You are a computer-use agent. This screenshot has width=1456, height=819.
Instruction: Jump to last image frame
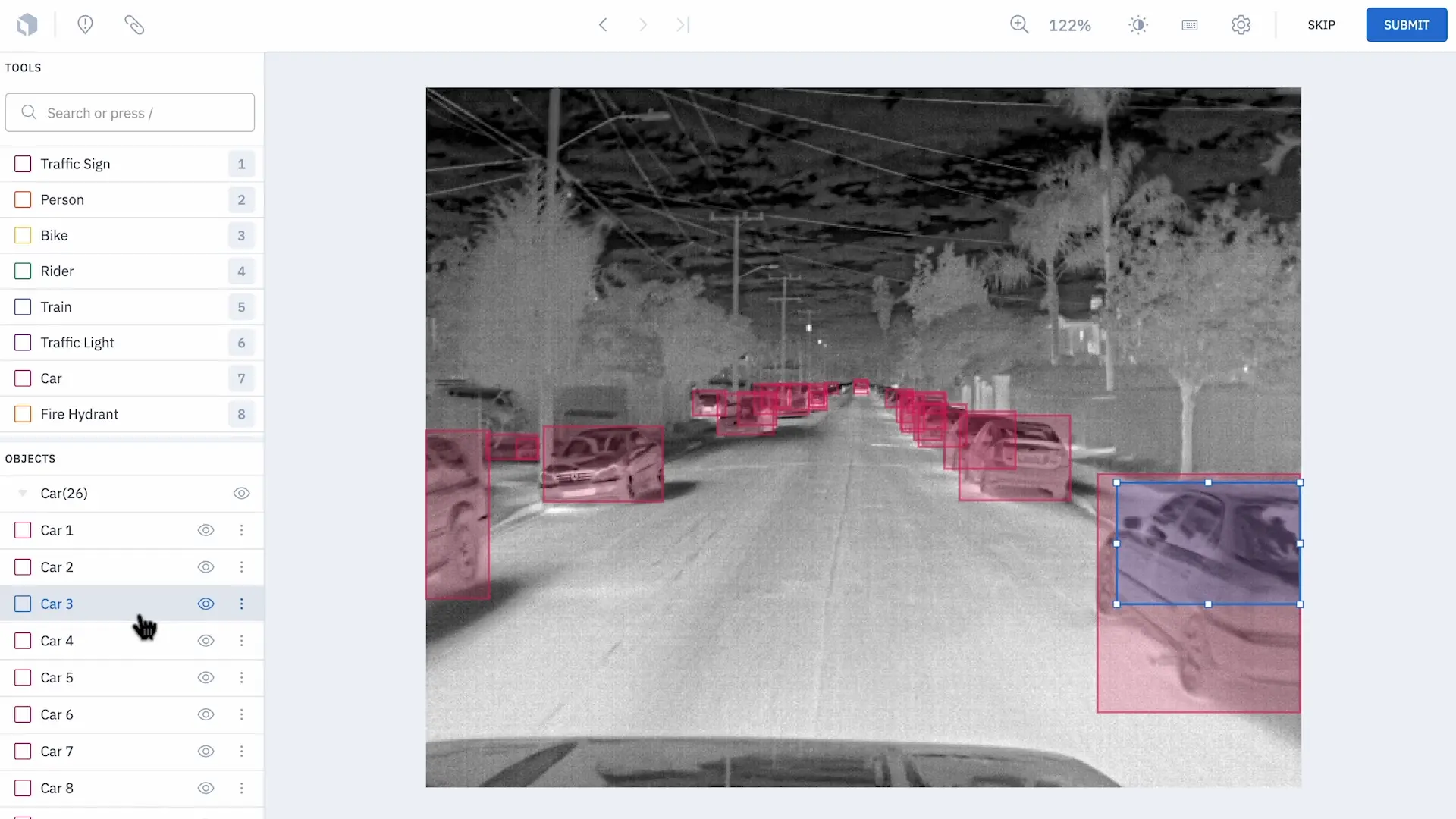[x=683, y=24]
